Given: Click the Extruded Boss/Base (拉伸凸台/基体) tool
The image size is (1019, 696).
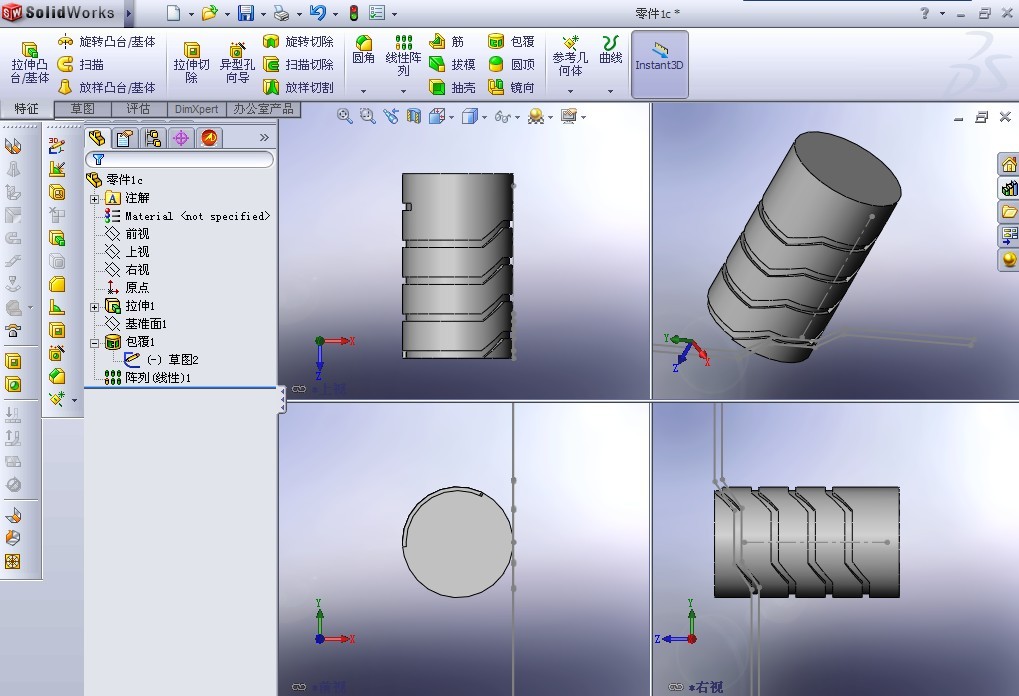Looking at the screenshot, I should [x=29, y=63].
